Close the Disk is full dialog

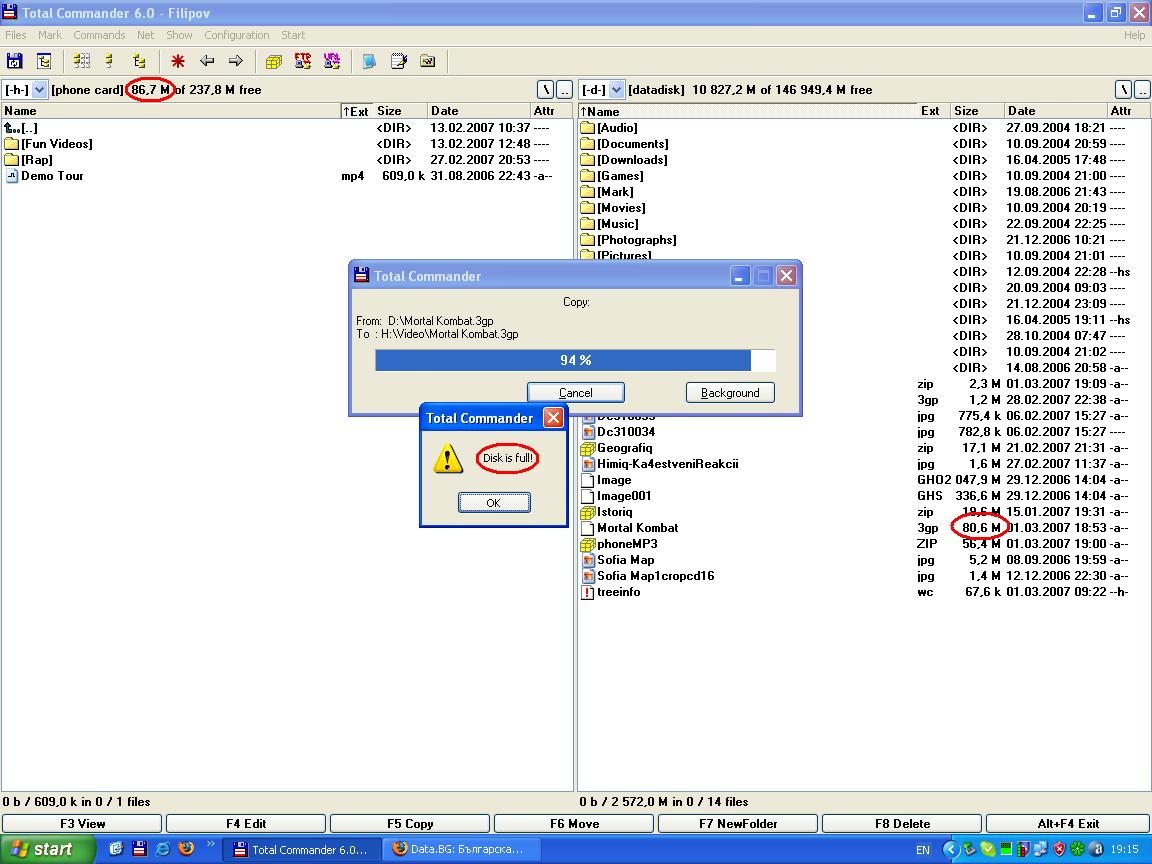point(553,418)
